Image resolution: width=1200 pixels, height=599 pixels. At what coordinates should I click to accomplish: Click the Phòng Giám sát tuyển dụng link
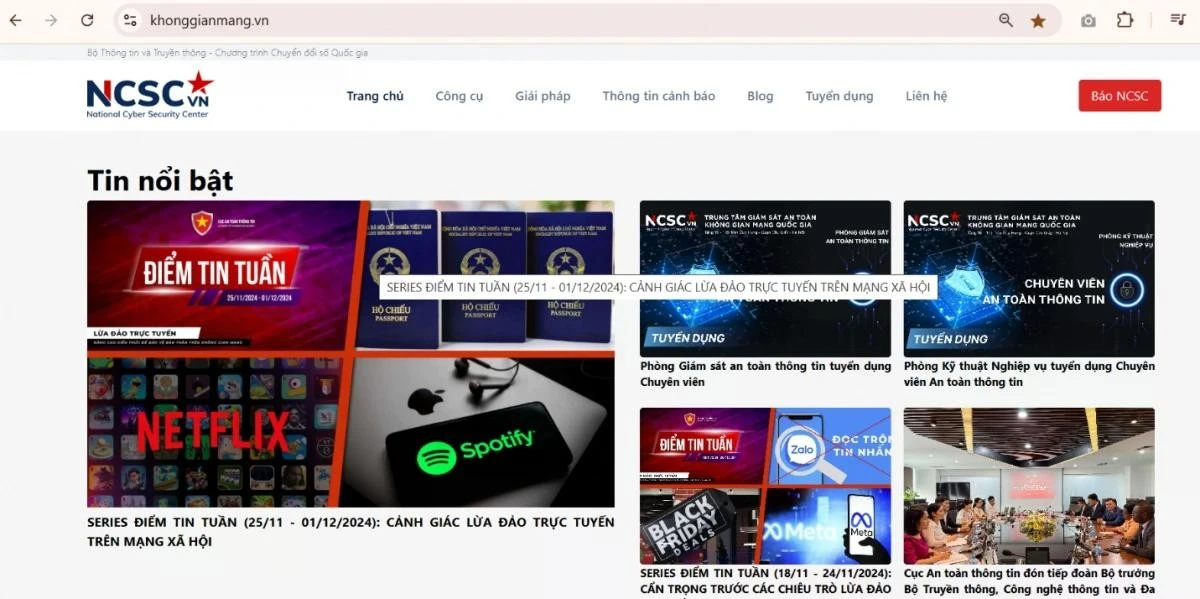766,374
